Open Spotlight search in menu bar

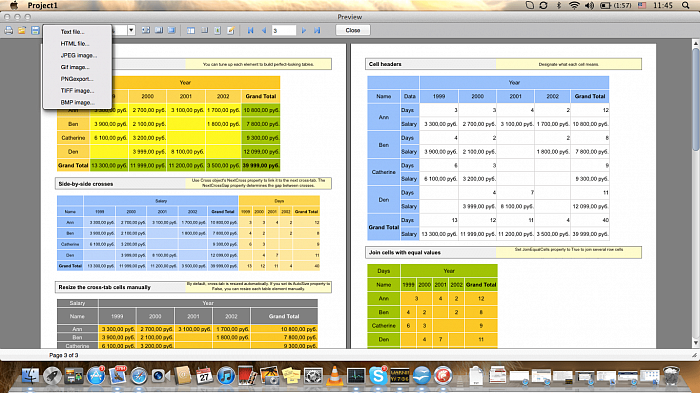(x=685, y=5)
